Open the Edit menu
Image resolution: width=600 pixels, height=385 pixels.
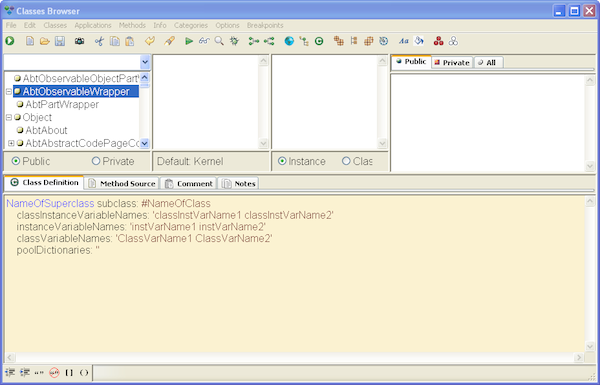pos(29,25)
